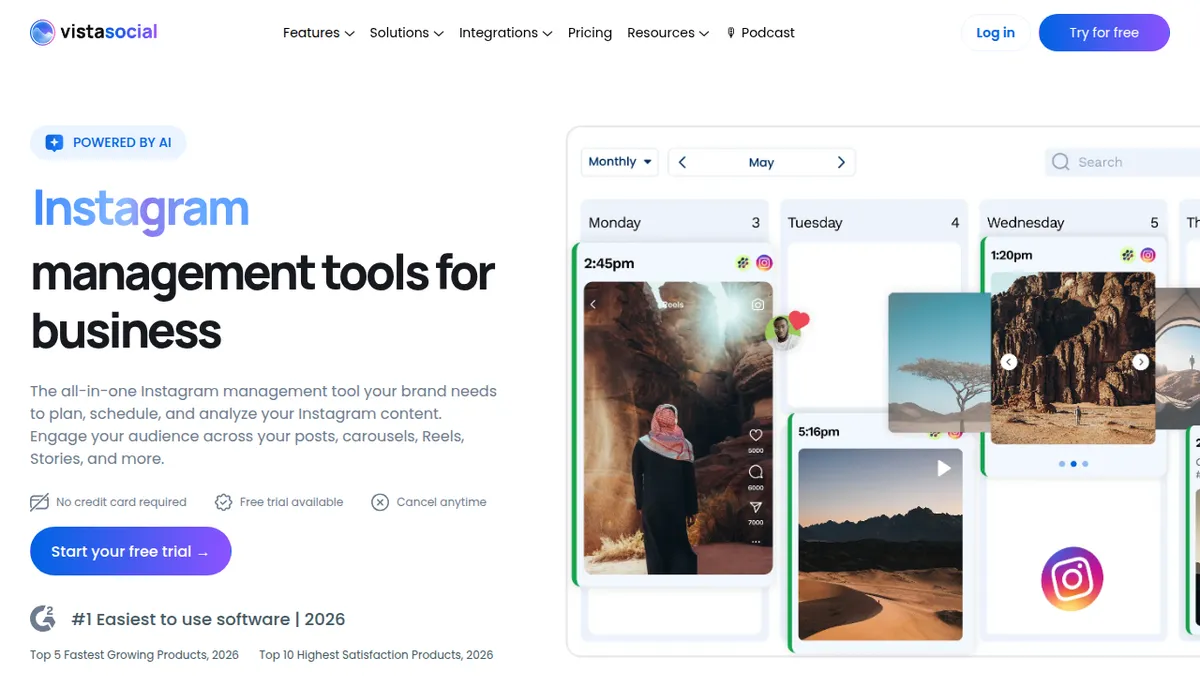1200x684 pixels.
Task: Click 'Top 10 Highest Satisfaction Products, 2026'
Action: 376,655
